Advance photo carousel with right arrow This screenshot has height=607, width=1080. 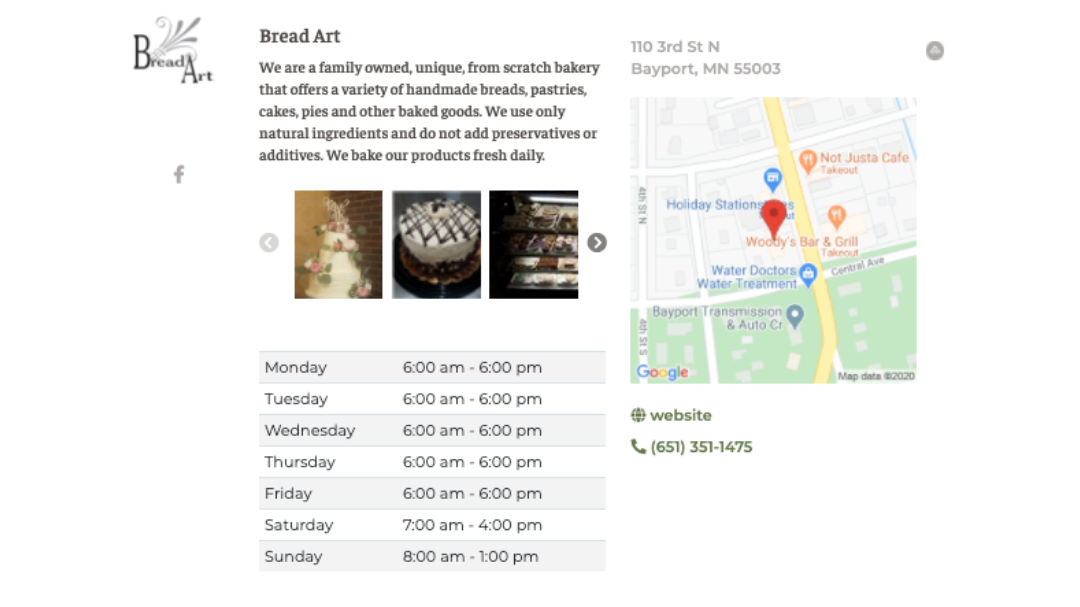596,243
